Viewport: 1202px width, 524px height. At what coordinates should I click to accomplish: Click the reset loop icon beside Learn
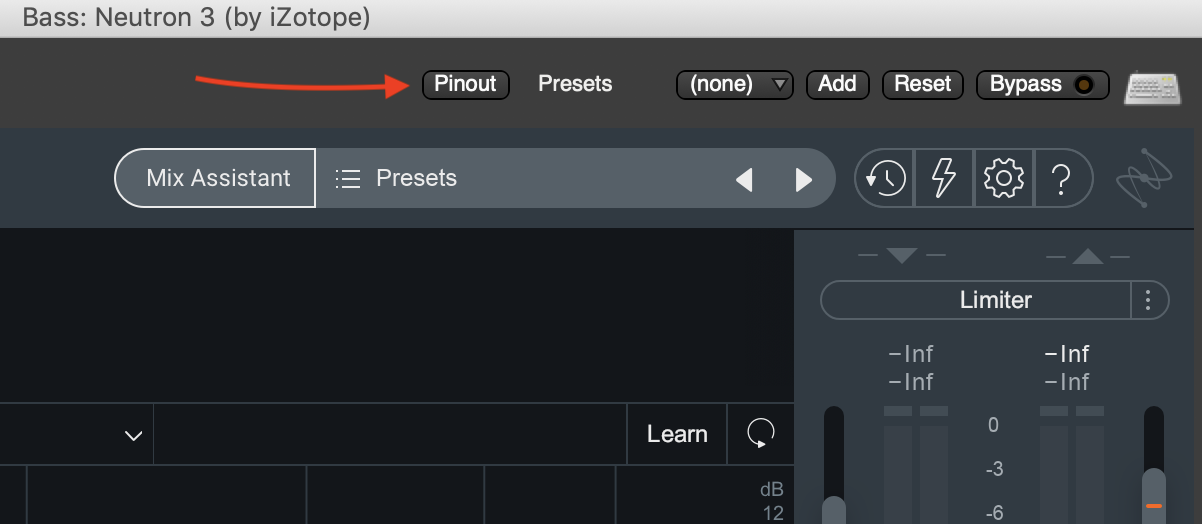coord(760,434)
